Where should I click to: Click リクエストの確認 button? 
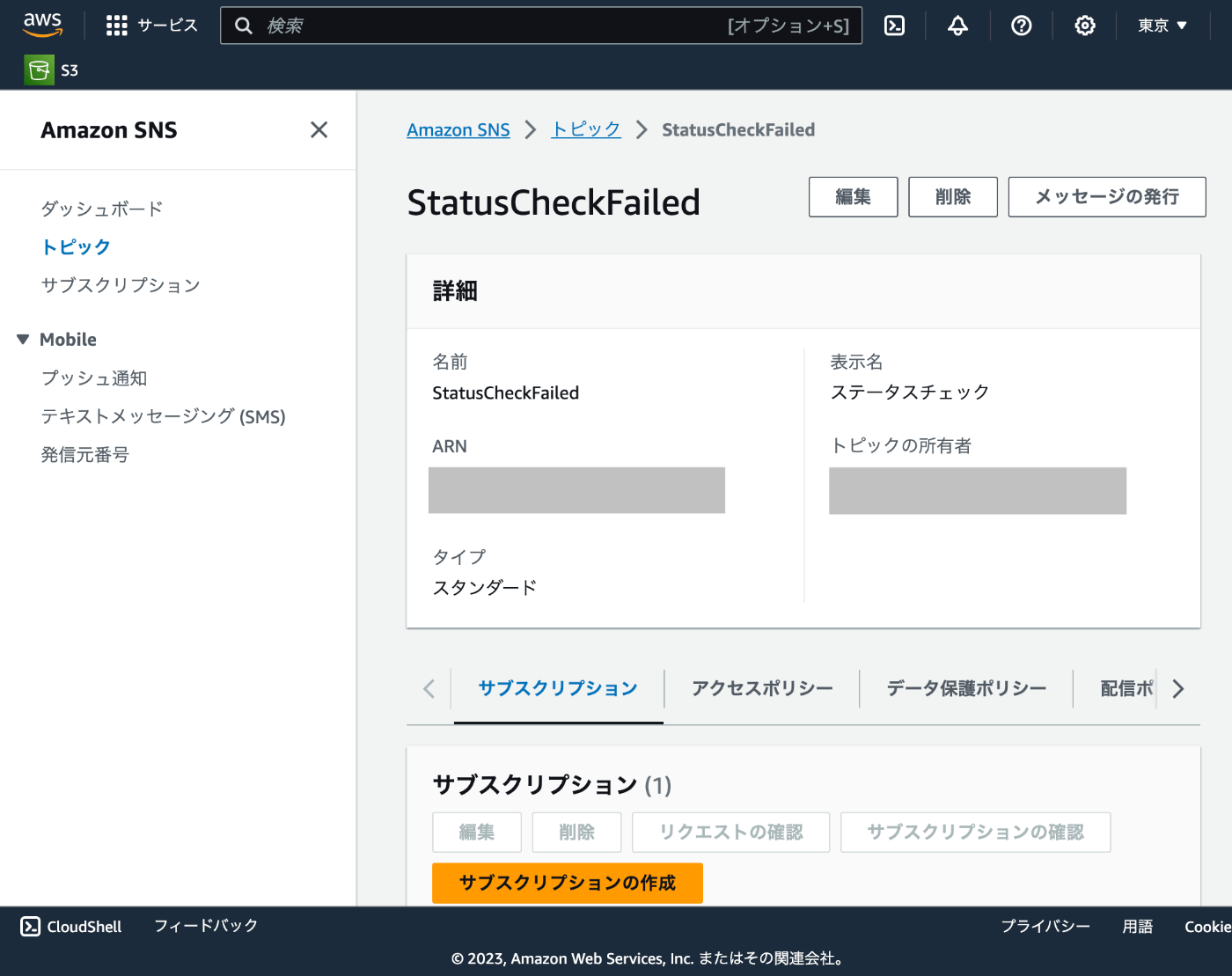click(731, 833)
